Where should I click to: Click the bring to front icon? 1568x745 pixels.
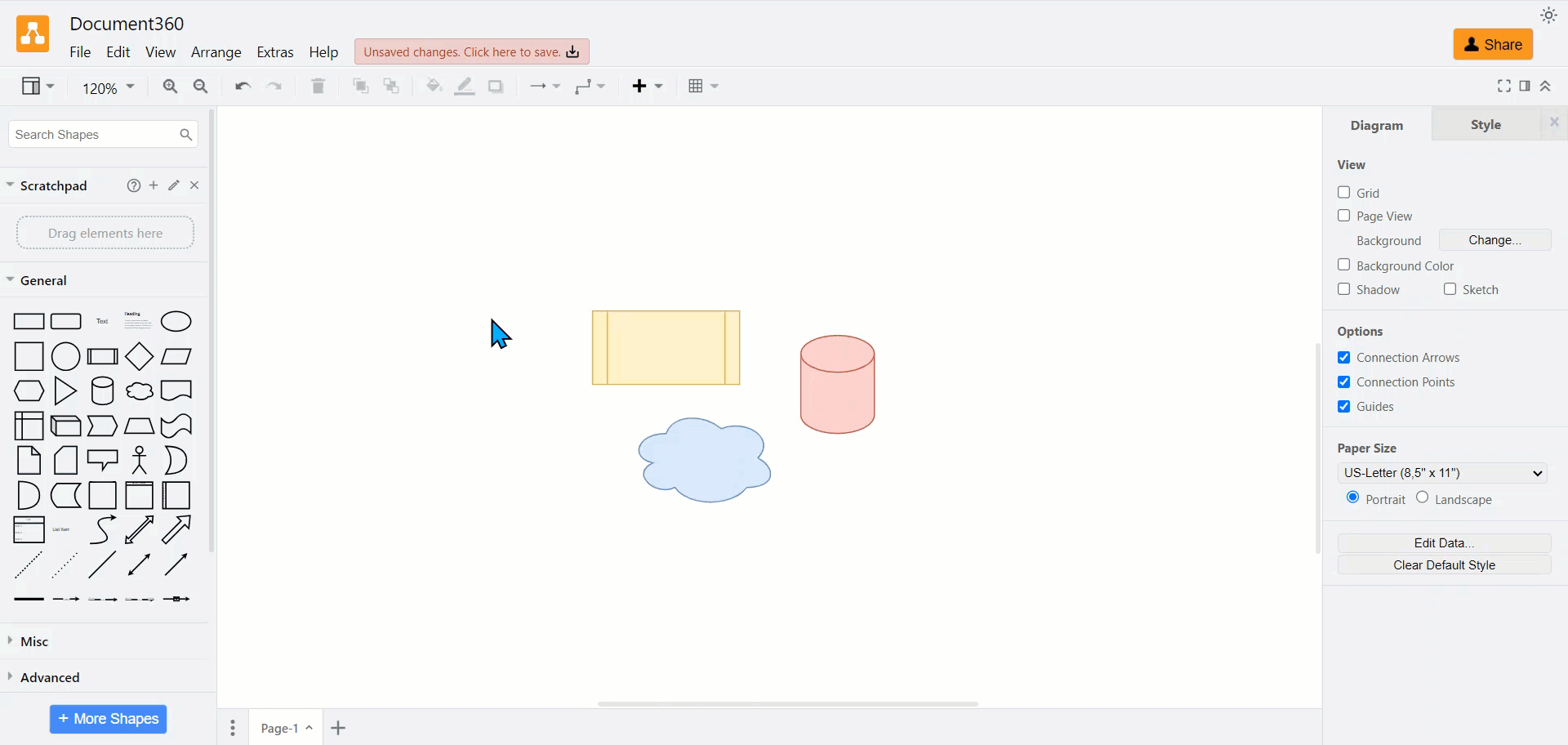pos(361,87)
